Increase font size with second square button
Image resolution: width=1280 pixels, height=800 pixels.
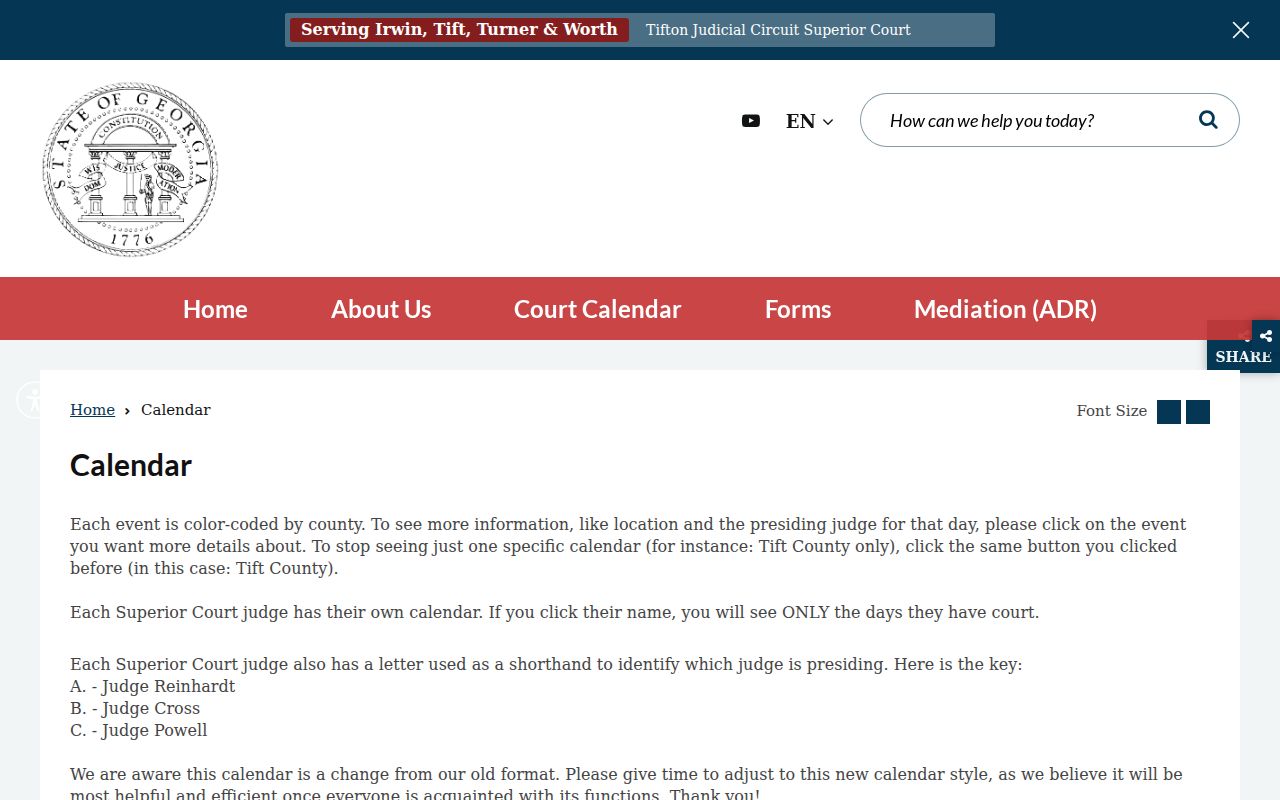click(1198, 412)
